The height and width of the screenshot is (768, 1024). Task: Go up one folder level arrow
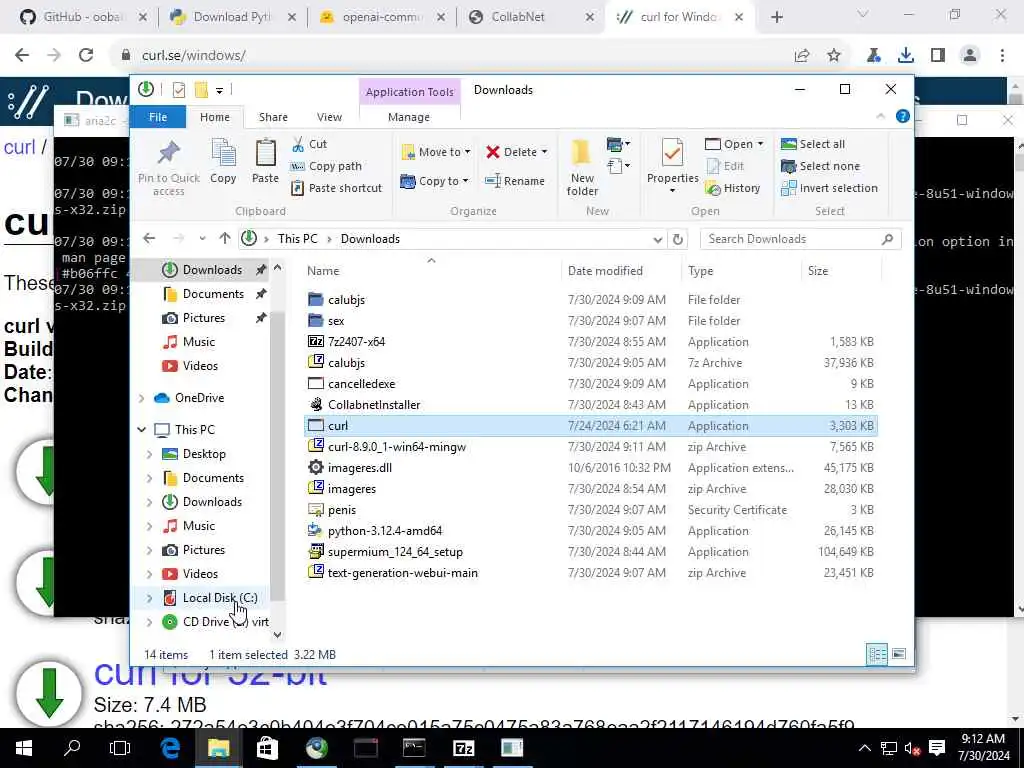[225, 238]
